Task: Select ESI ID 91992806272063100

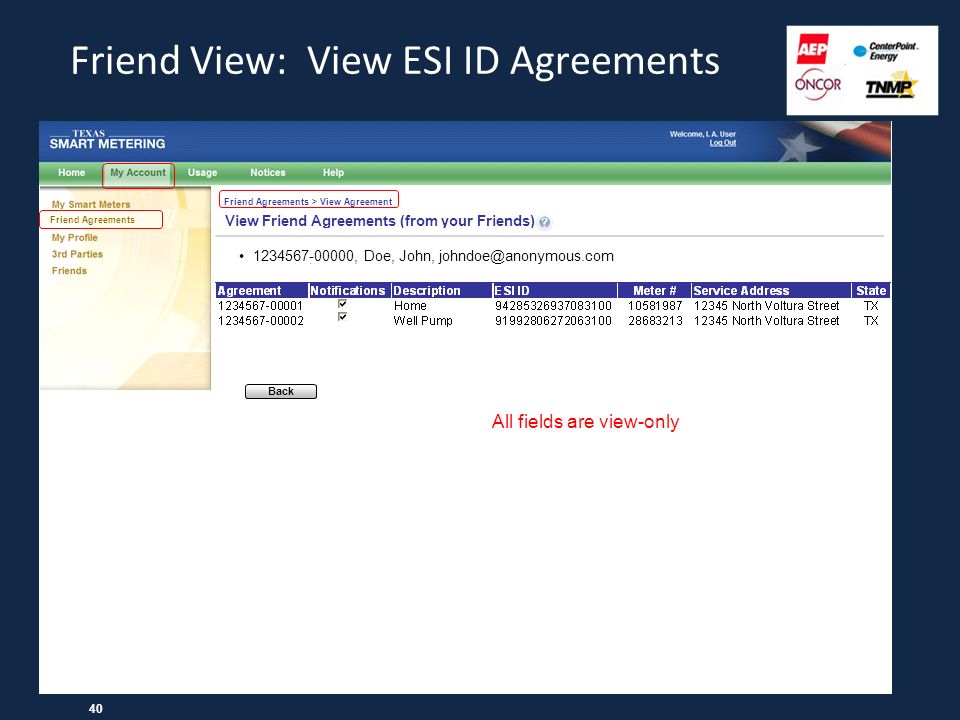Action: coord(553,321)
